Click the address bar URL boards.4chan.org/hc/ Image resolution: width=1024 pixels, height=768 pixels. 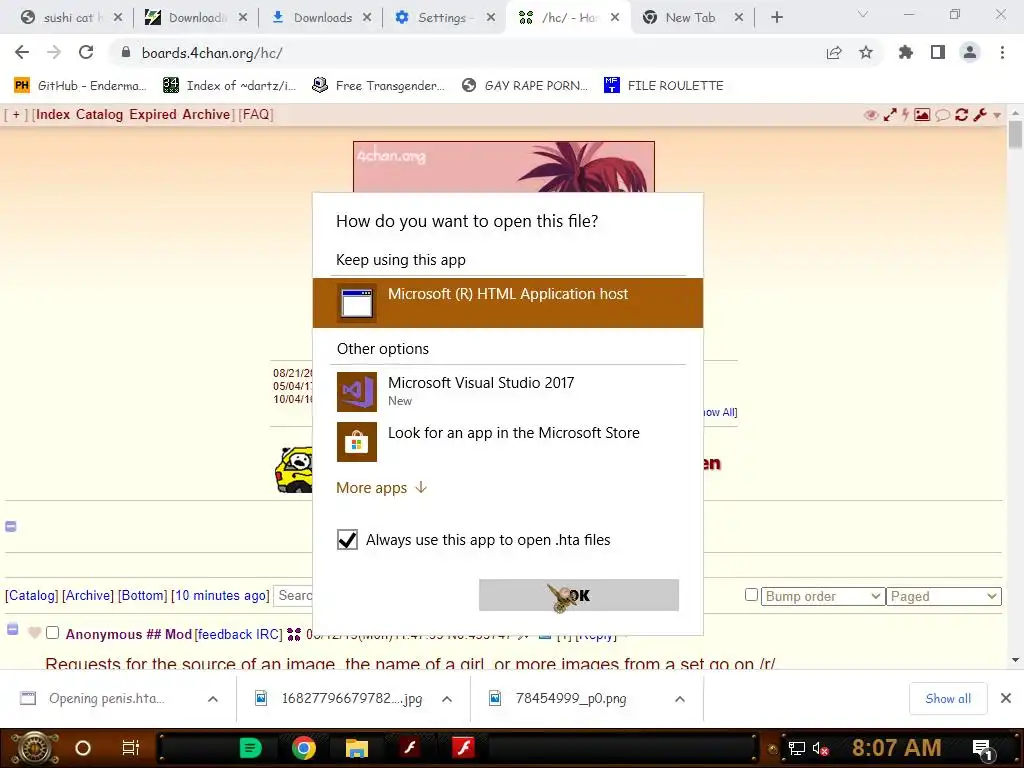pyautogui.click(x=212, y=53)
